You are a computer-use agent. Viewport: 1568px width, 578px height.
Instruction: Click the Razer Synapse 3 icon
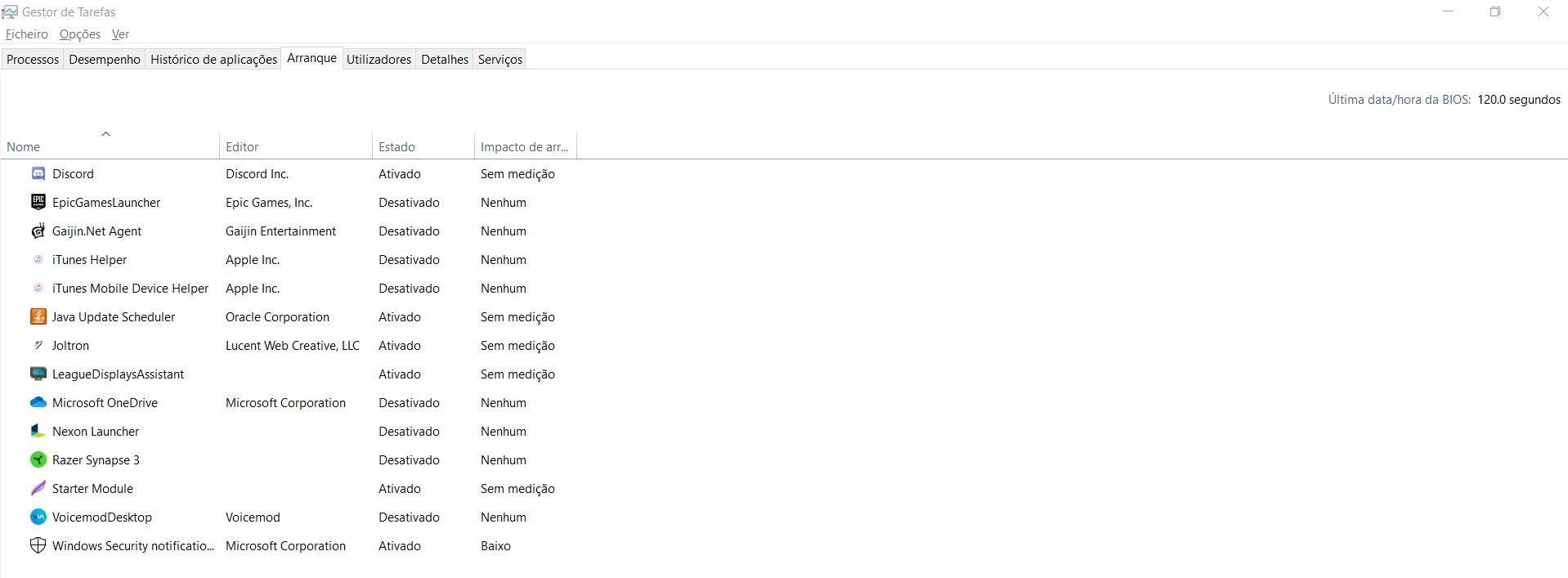click(x=38, y=459)
